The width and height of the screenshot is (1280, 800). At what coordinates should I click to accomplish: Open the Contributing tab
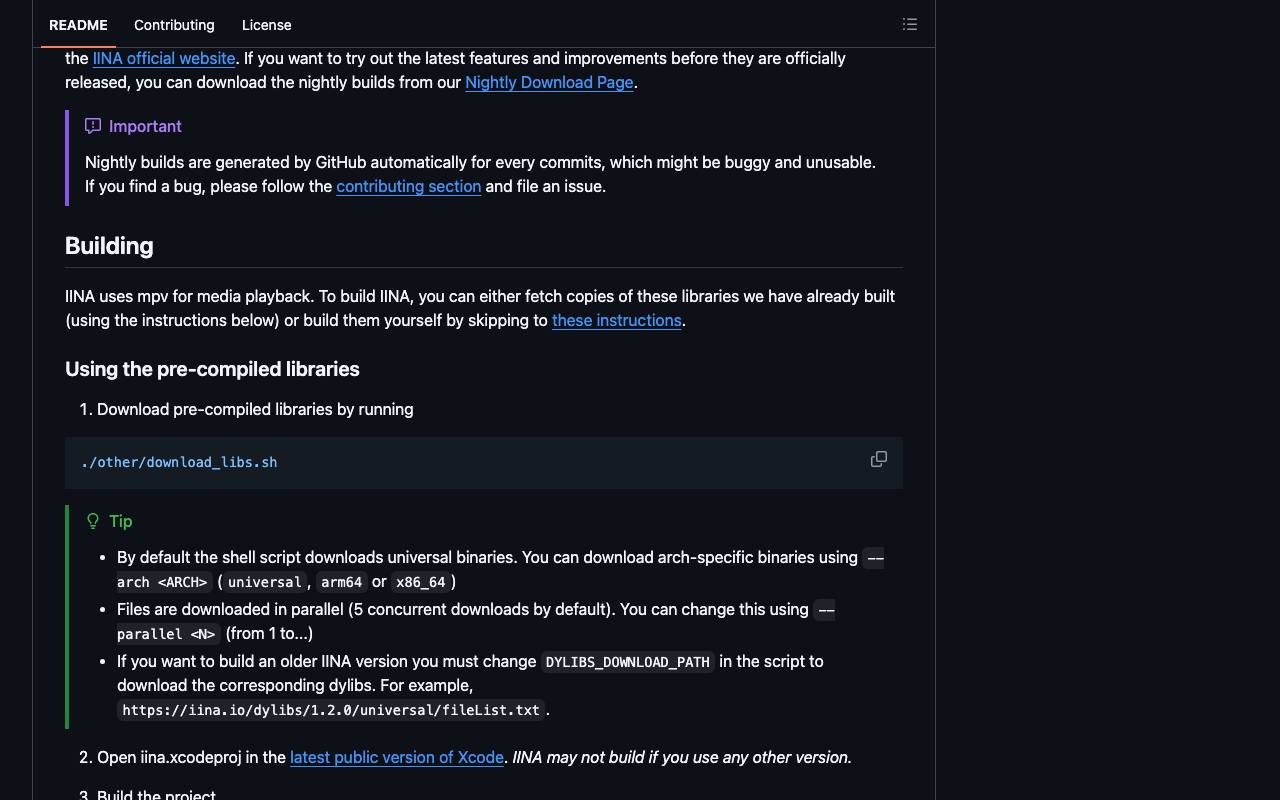(x=174, y=25)
